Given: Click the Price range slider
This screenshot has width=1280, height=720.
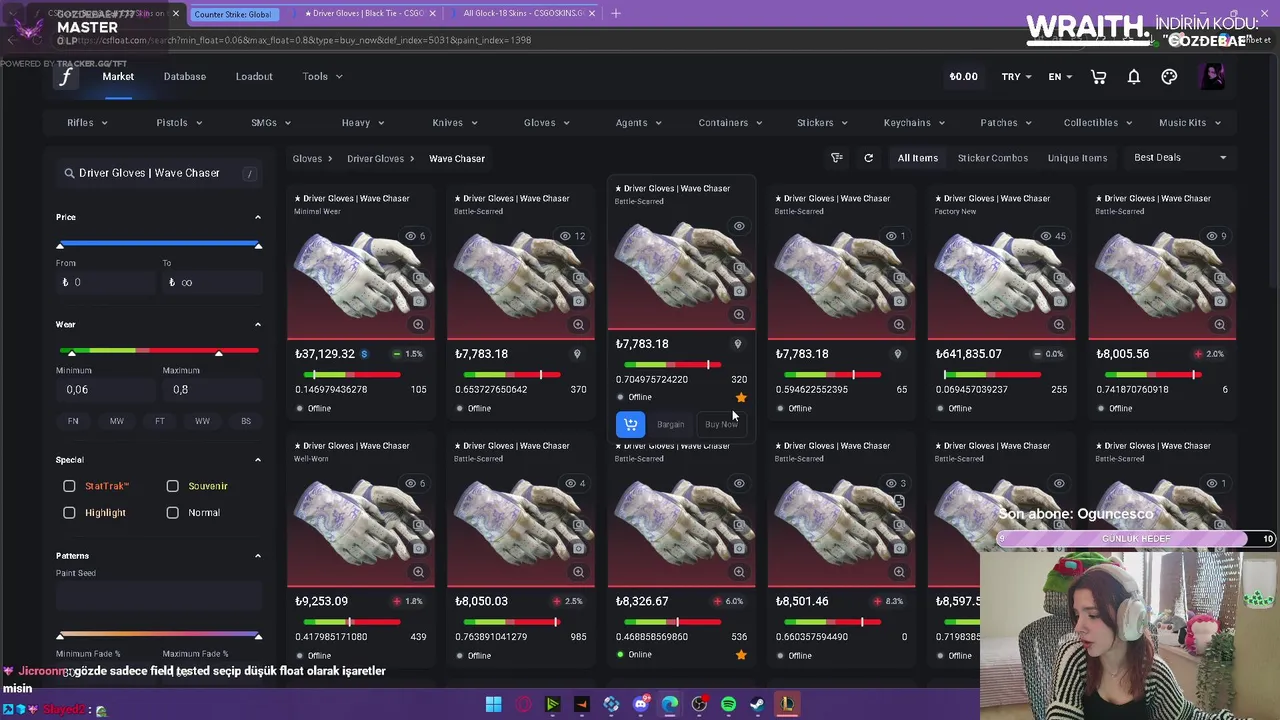Looking at the screenshot, I should [x=159, y=245].
